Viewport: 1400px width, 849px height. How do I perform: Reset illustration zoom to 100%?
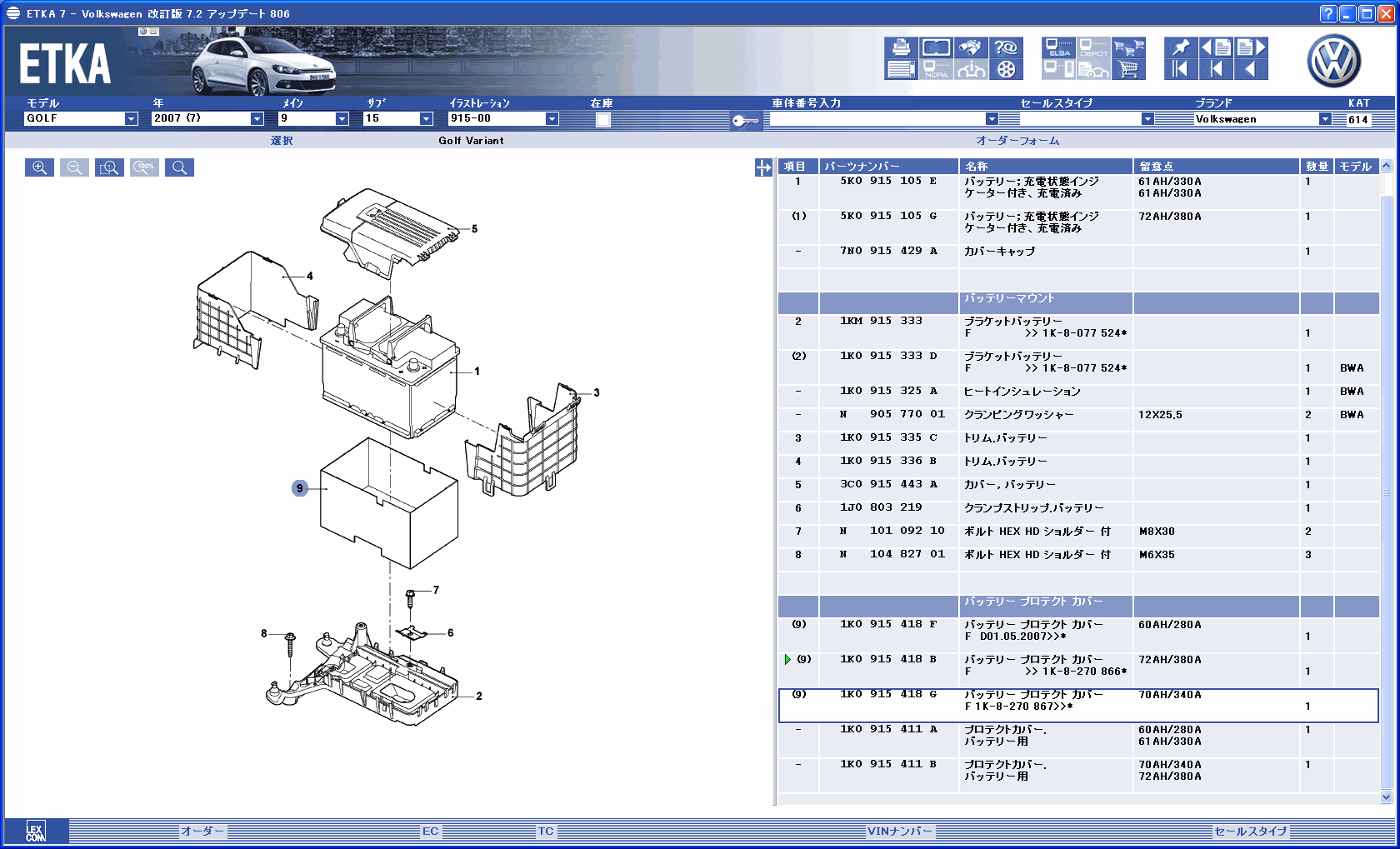coord(144,167)
